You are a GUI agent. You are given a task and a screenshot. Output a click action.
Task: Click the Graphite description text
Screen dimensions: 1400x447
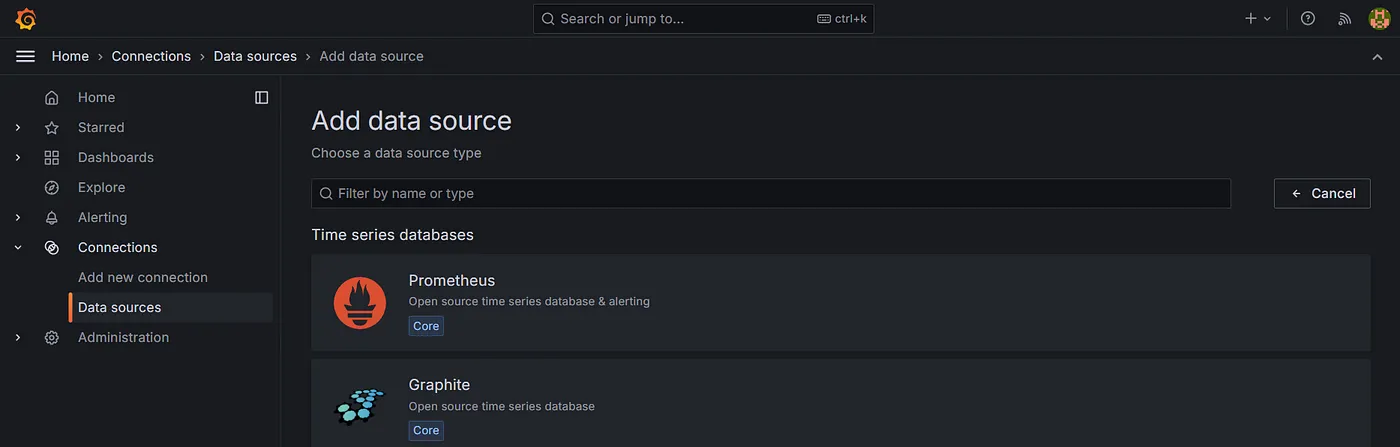coord(502,407)
